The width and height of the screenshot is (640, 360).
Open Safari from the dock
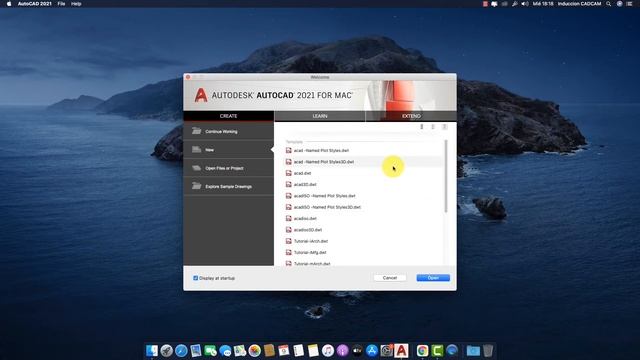coord(181,350)
